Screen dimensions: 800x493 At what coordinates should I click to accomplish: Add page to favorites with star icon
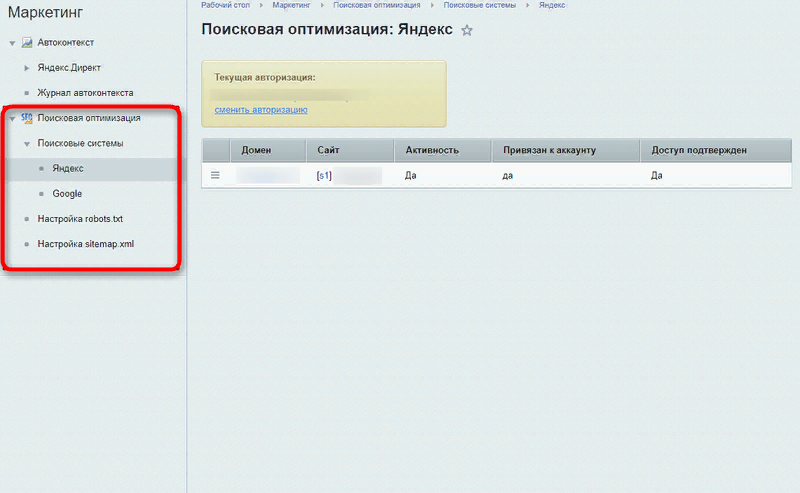467,31
